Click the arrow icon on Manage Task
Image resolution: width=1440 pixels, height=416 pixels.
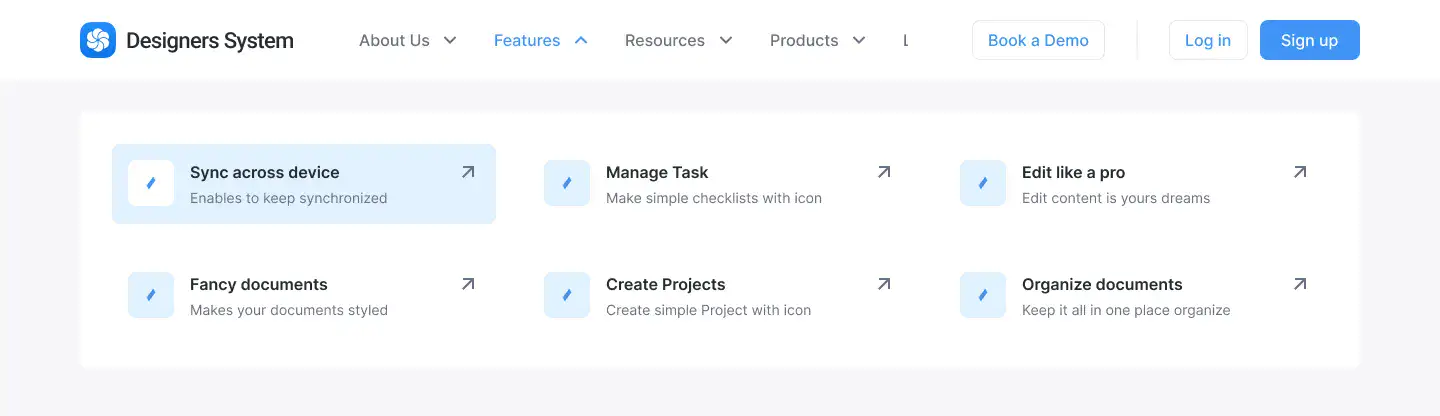(x=884, y=172)
